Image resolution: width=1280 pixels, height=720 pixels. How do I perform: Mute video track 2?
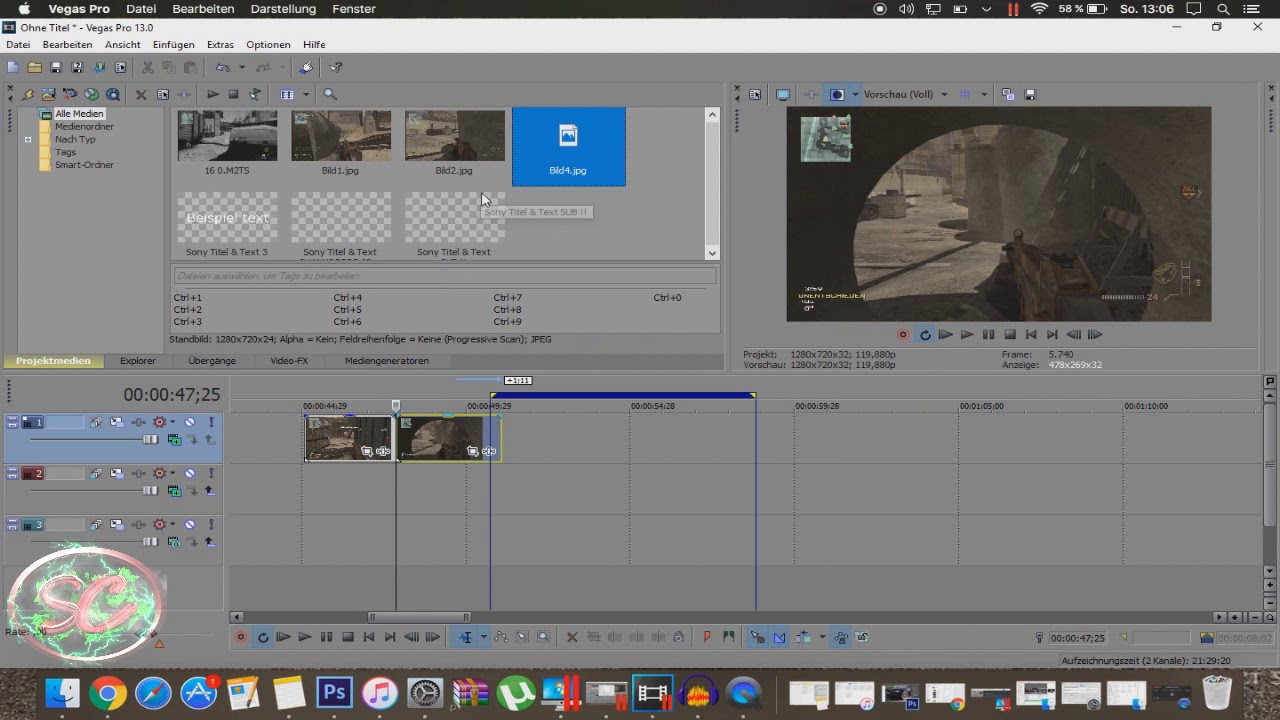pyautogui.click(x=190, y=473)
